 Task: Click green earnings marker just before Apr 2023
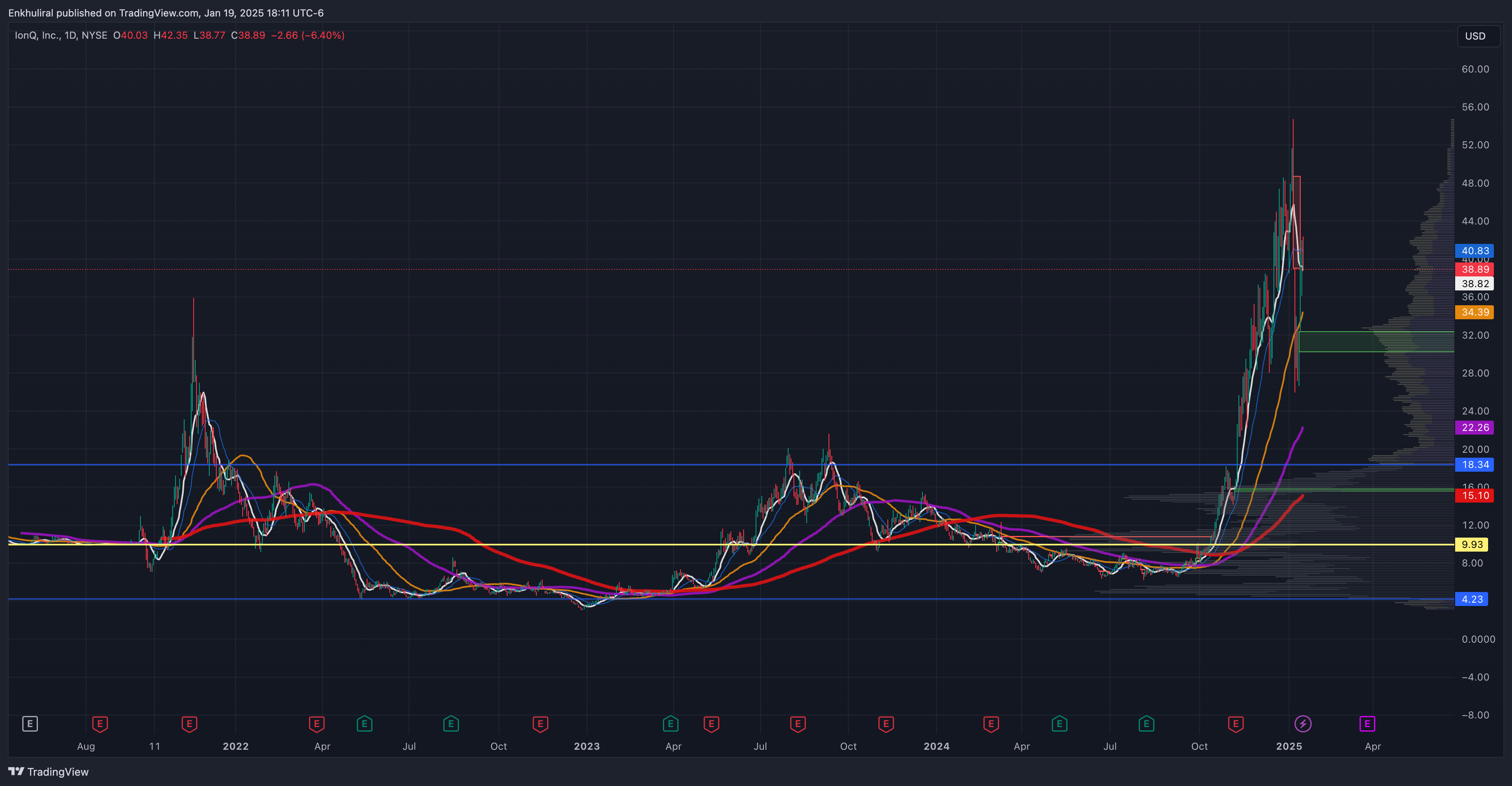coord(670,724)
